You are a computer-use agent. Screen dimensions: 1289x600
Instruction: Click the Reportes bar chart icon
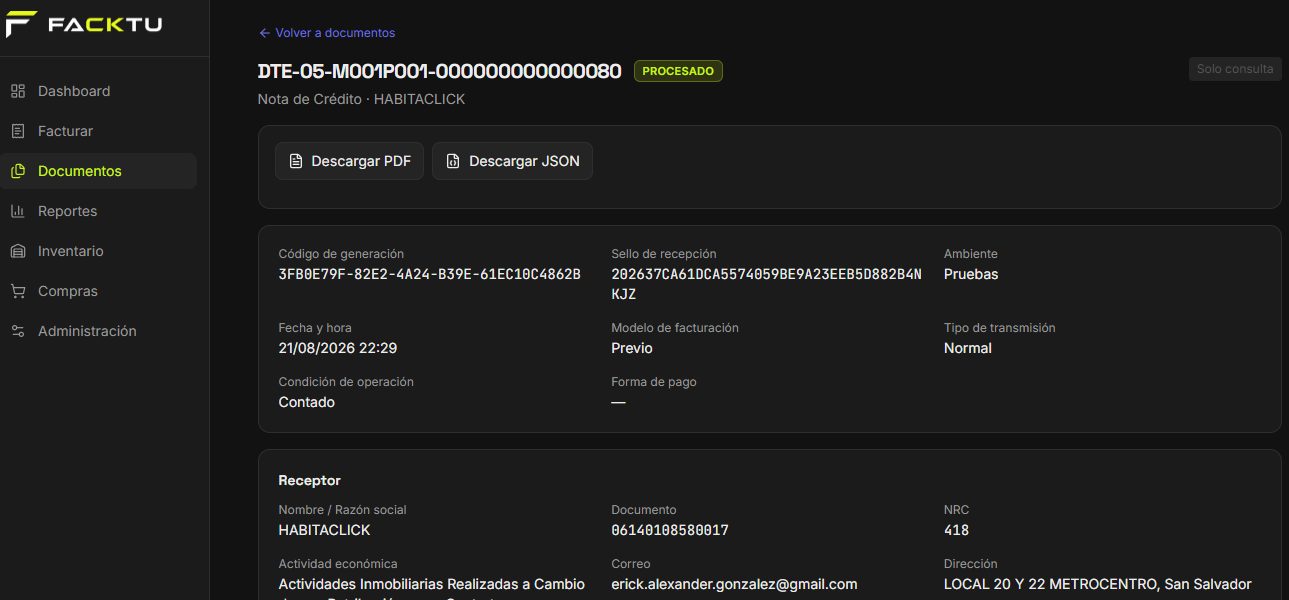(x=18, y=211)
